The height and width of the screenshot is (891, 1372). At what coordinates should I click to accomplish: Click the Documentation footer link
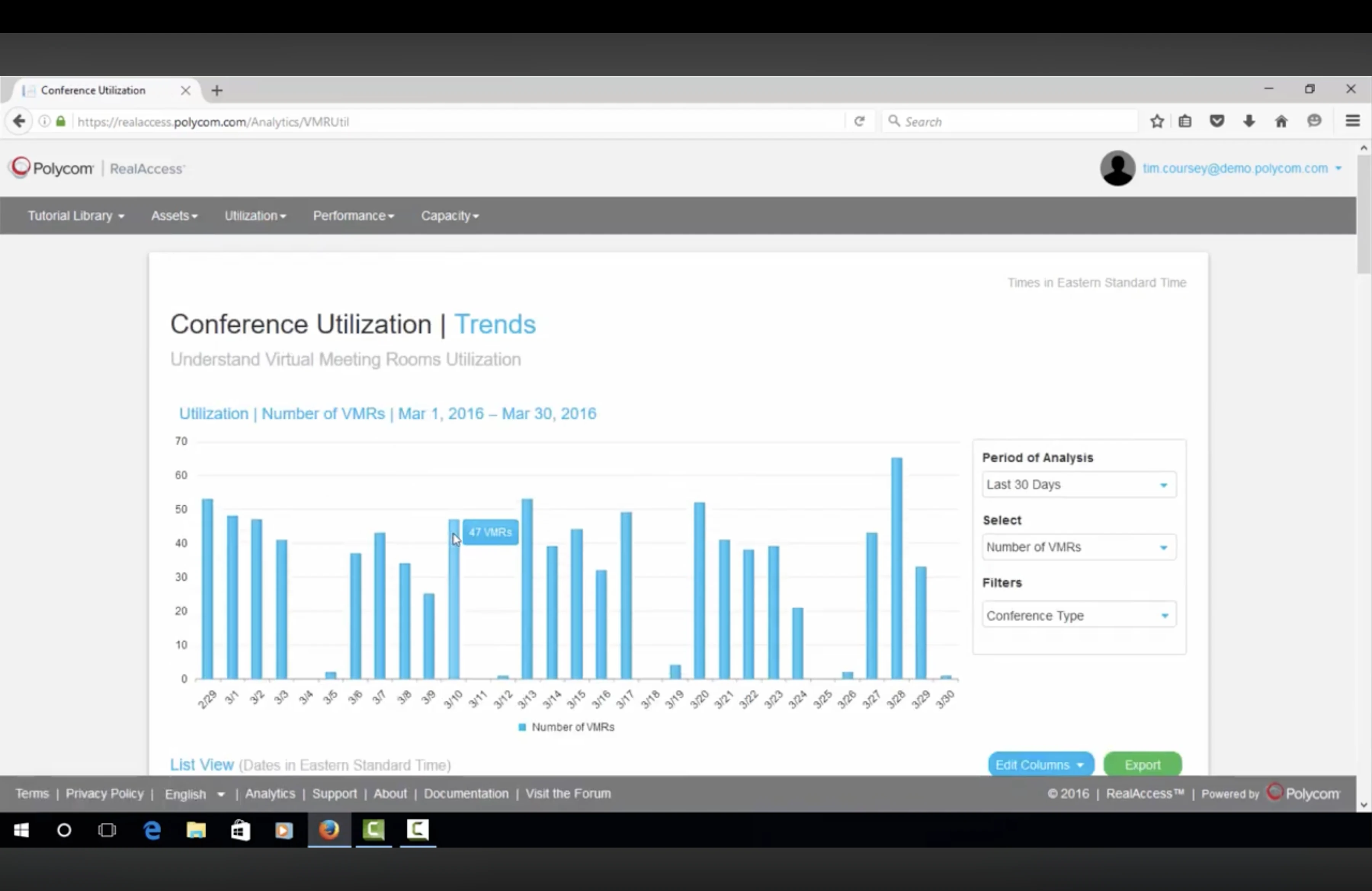[466, 793]
